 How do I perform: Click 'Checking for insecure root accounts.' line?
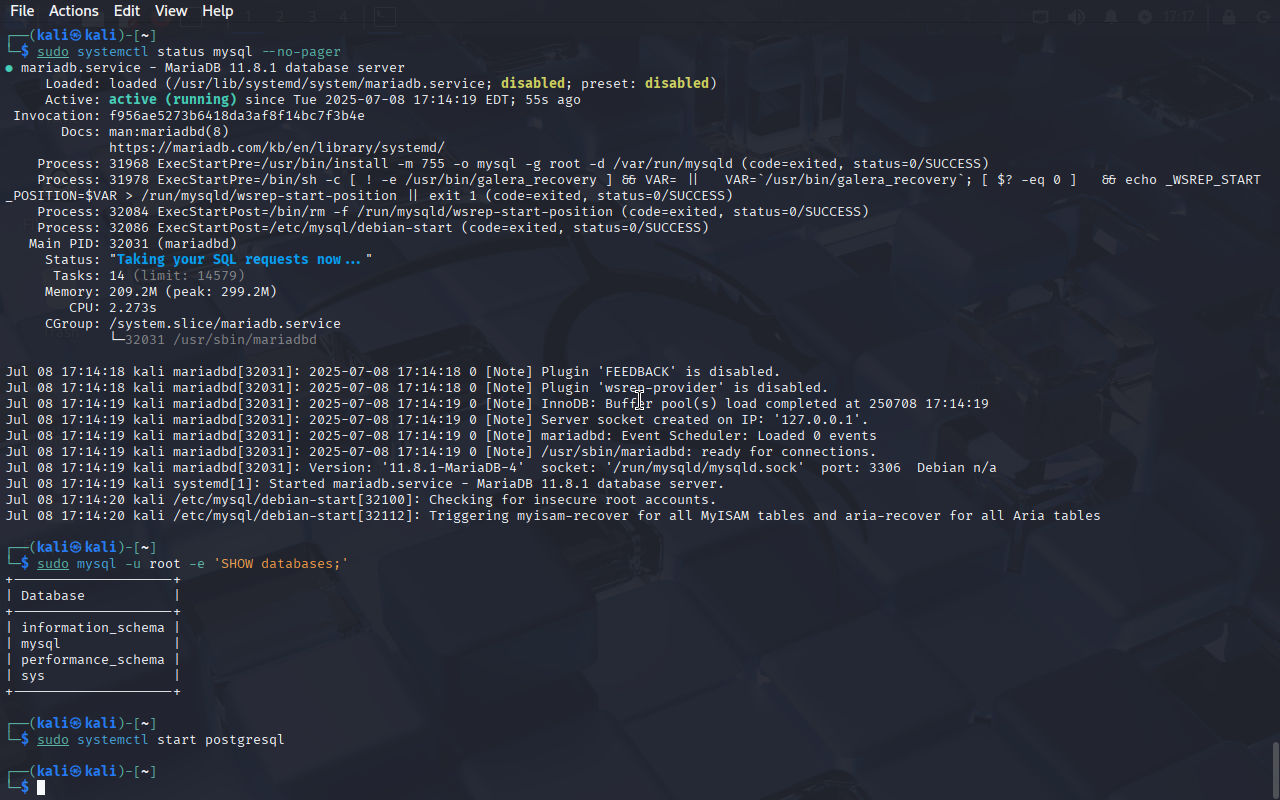[x=361, y=499]
